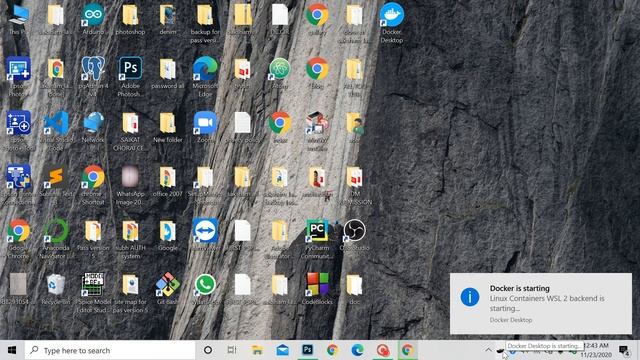Open the 'subh AUTH system' folder
Viewport: 640px width, 360px height.
click(x=130, y=238)
